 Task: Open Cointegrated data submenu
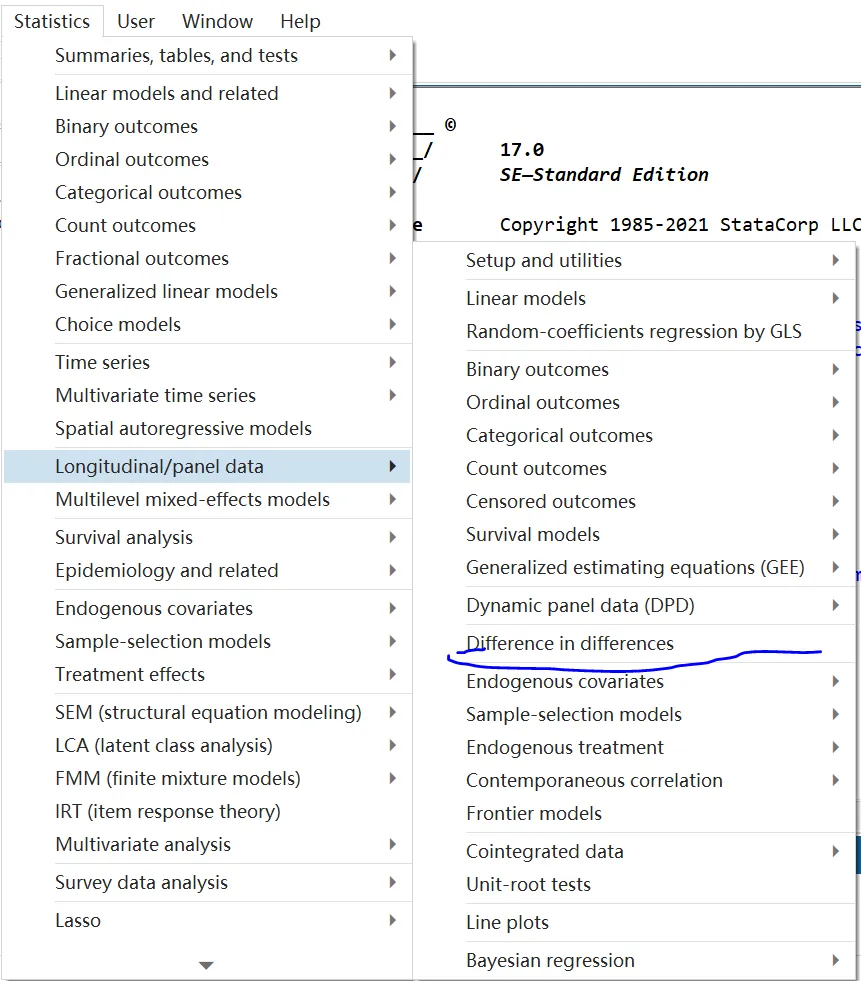(634, 851)
